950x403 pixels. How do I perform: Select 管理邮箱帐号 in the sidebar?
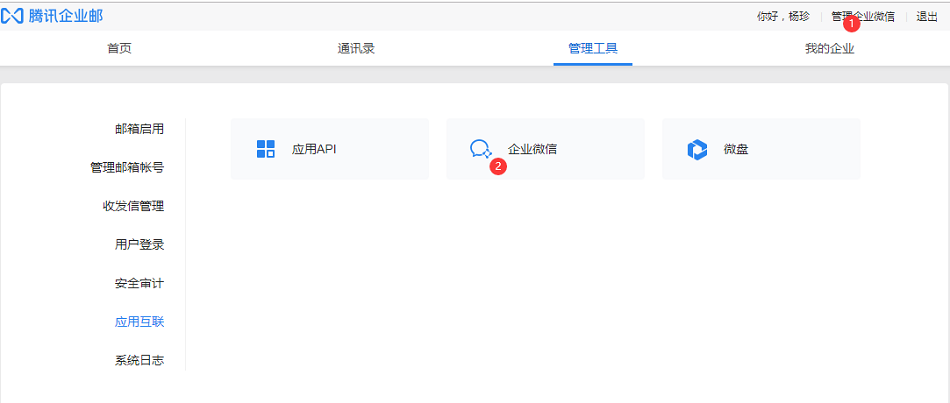tap(127, 167)
